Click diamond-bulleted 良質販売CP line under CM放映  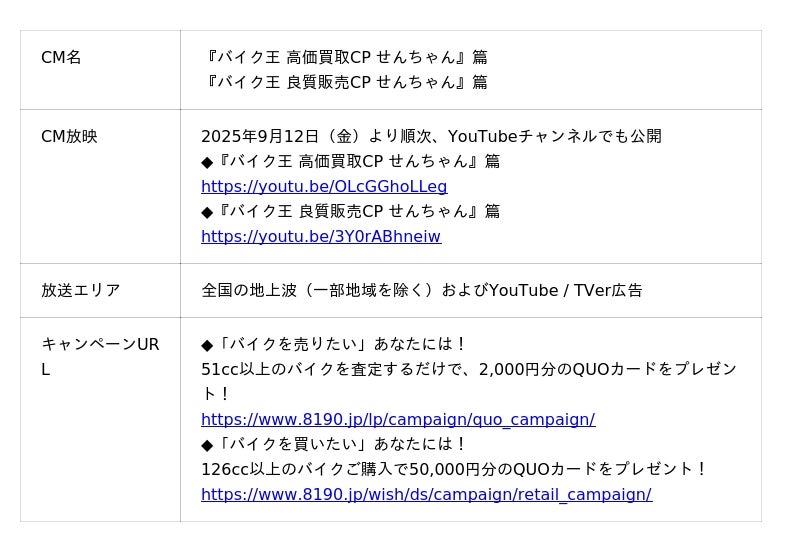click(x=350, y=212)
